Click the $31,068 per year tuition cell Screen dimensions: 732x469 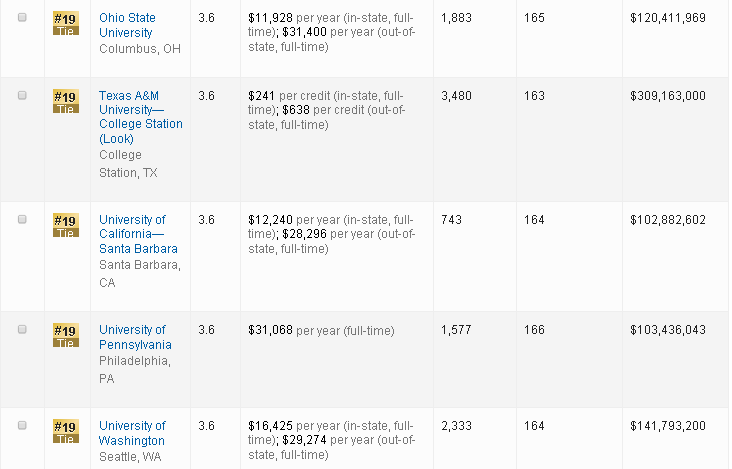pos(321,331)
